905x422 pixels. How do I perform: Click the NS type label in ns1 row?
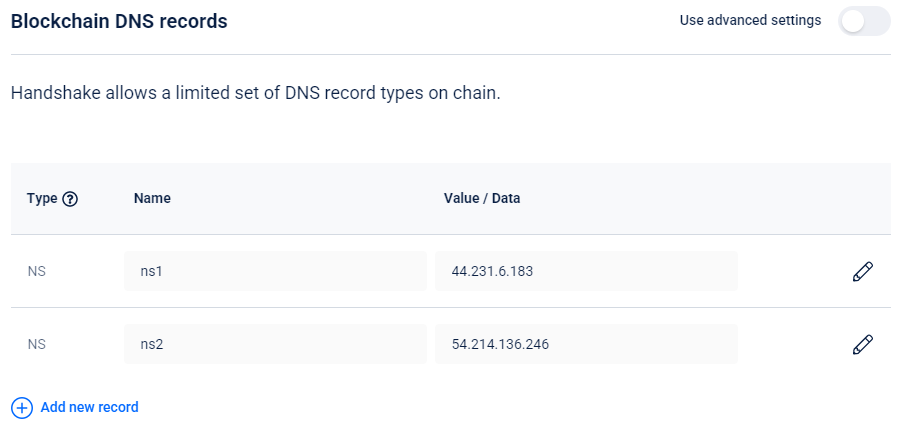(x=36, y=271)
